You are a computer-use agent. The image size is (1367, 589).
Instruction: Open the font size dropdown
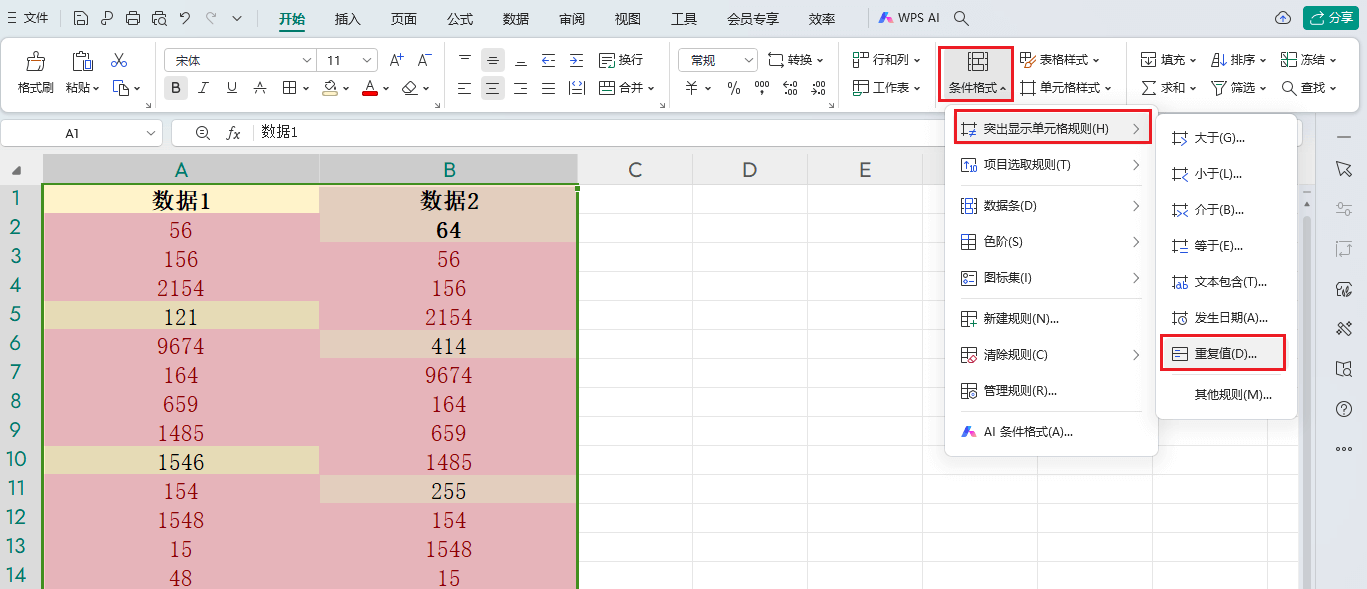click(366, 59)
